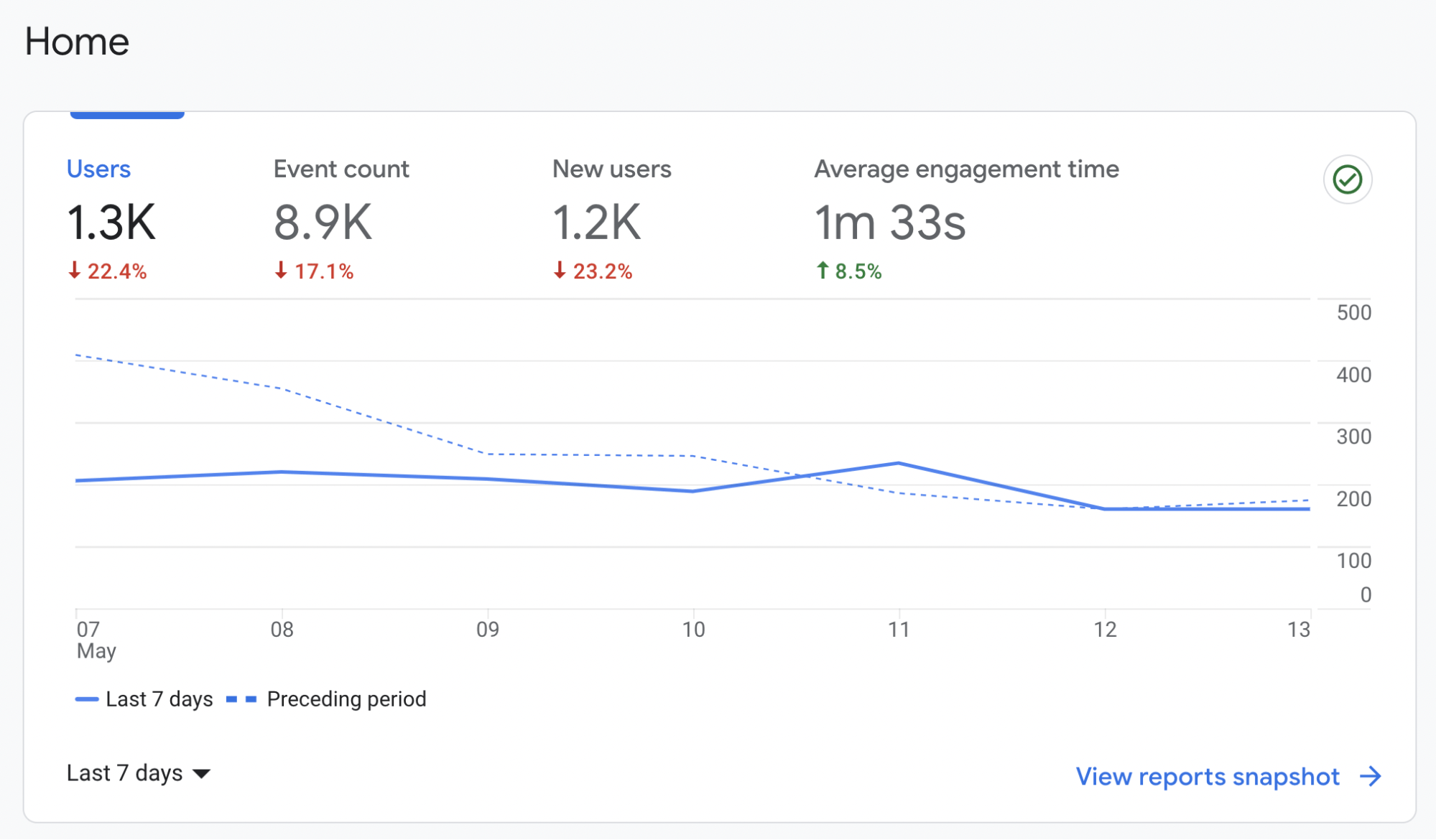The width and height of the screenshot is (1436, 840).
Task: Click the solid line legend marker
Action: pyautogui.click(x=86, y=698)
